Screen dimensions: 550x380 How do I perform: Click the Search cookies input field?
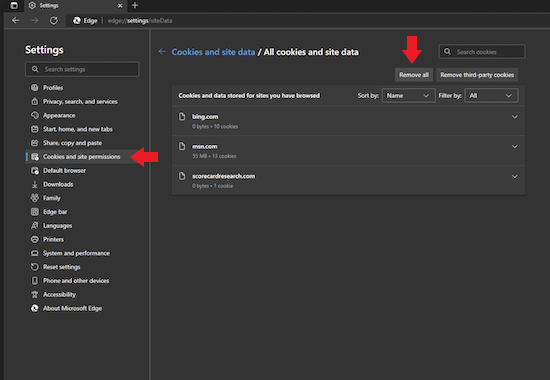pyautogui.click(x=482, y=52)
